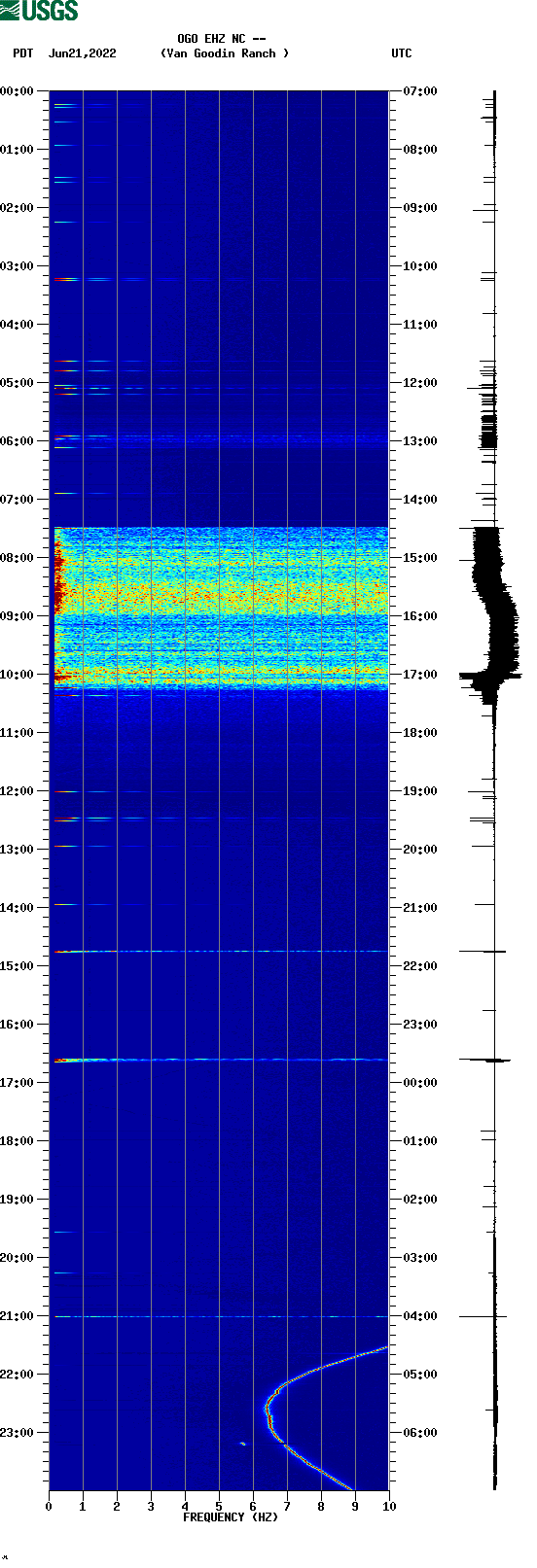
Task: Click the red low-frequency spike at 03:15
Action: 64,280
